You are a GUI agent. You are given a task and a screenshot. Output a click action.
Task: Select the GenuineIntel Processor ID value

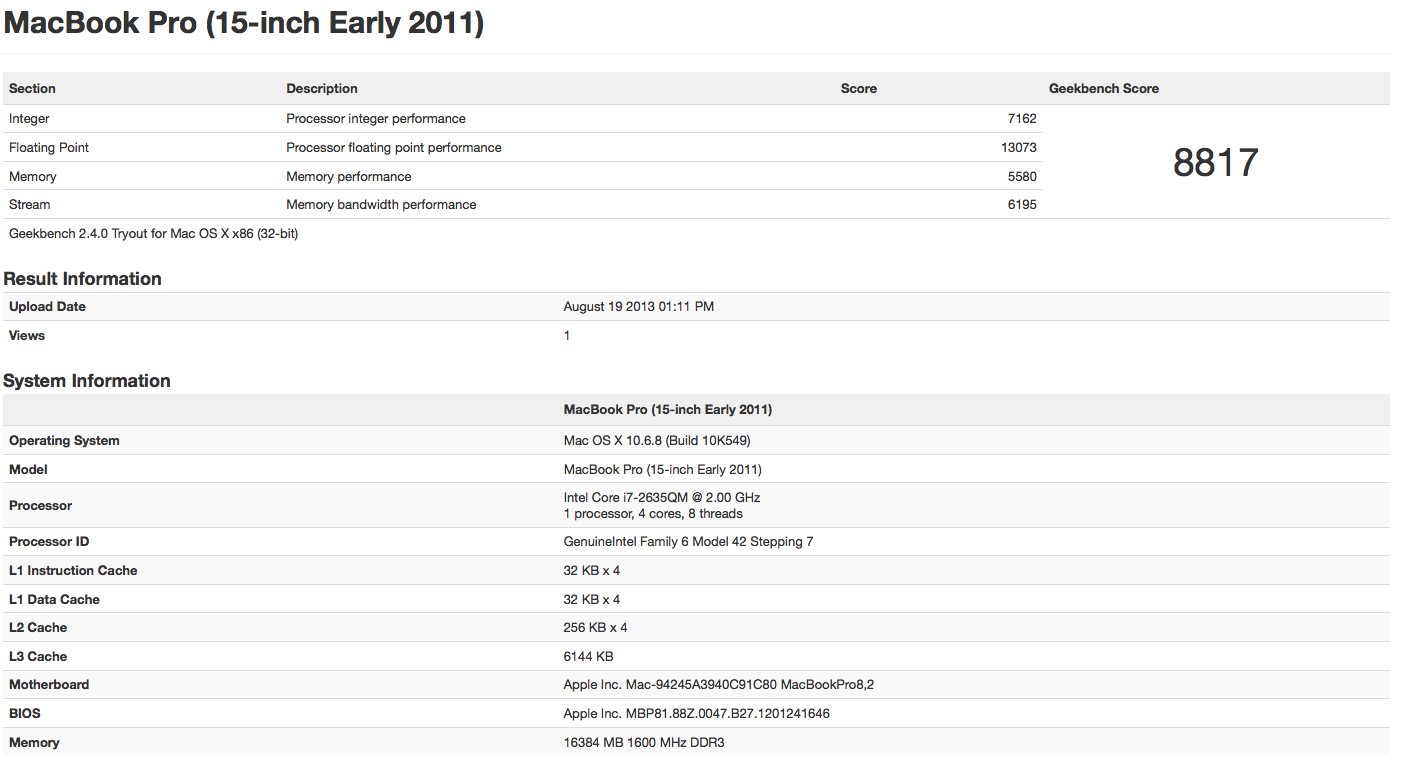point(688,542)
